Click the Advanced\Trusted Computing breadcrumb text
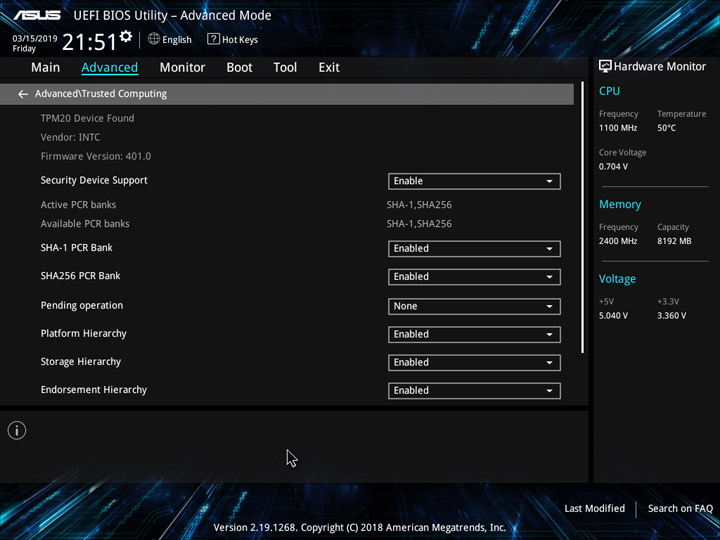 point(101,94)
